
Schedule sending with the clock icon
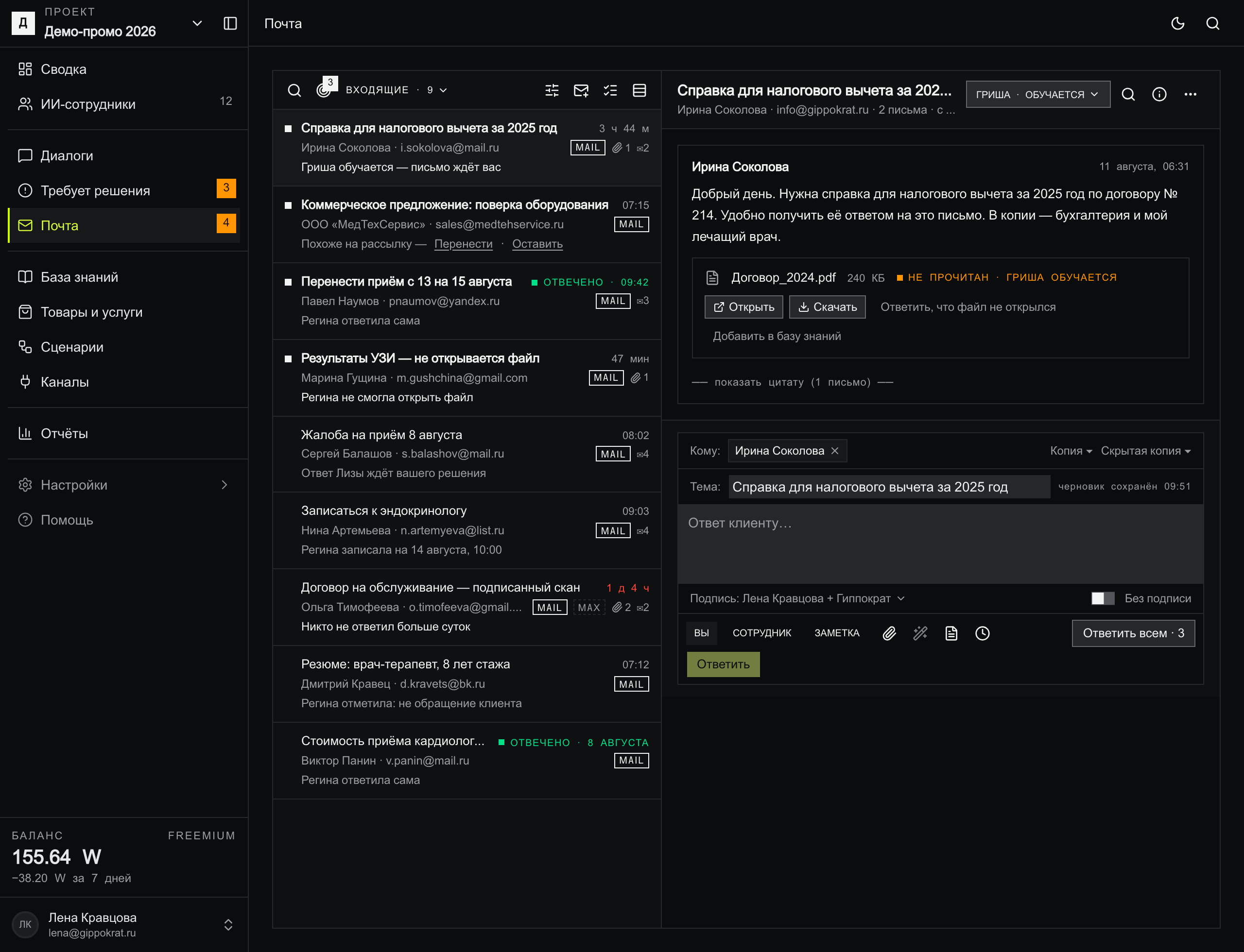click(x=983, y=633)
